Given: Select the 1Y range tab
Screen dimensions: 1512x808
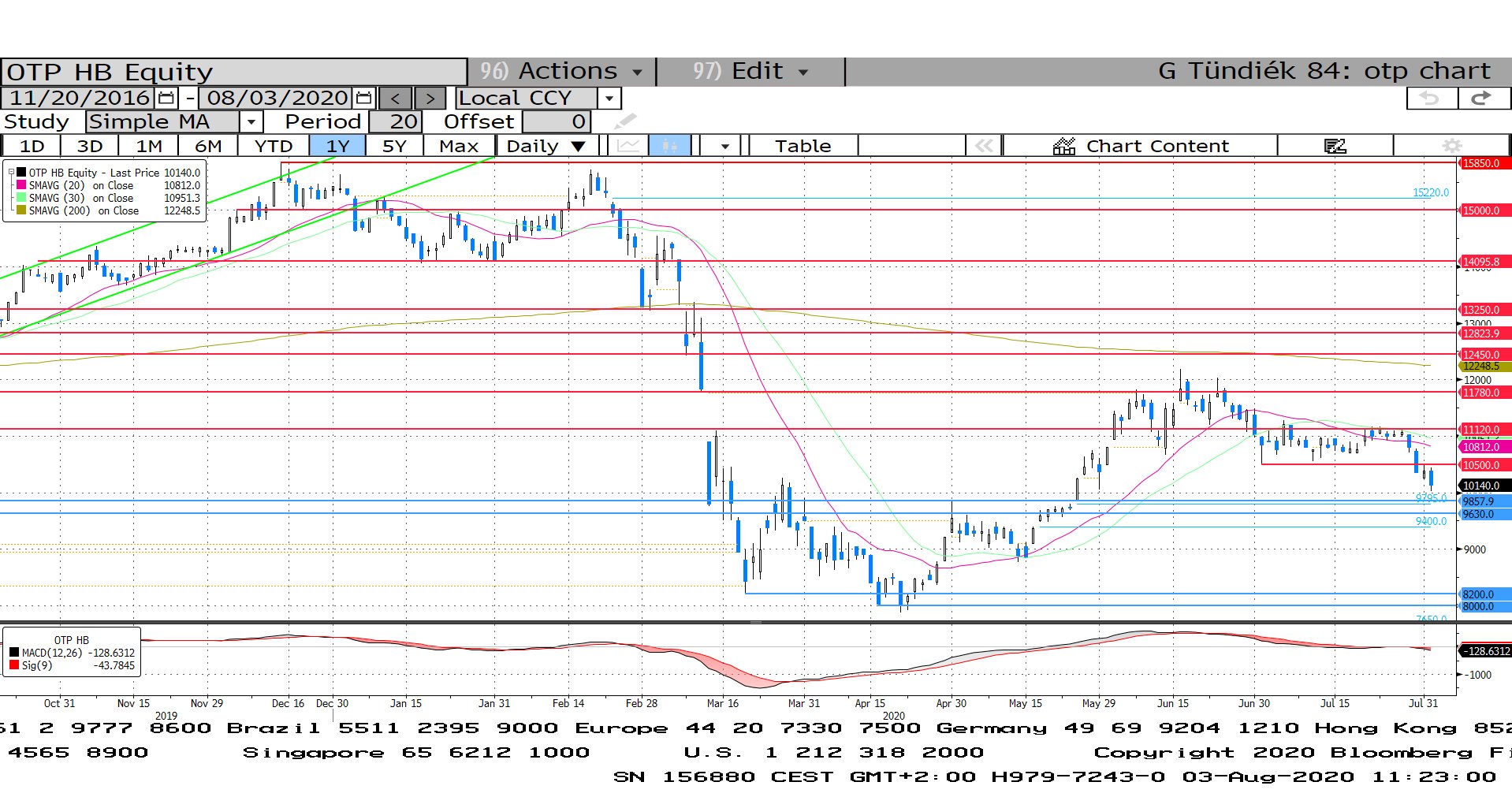Looking at the screenshot, I should click(x=337, y=146).
